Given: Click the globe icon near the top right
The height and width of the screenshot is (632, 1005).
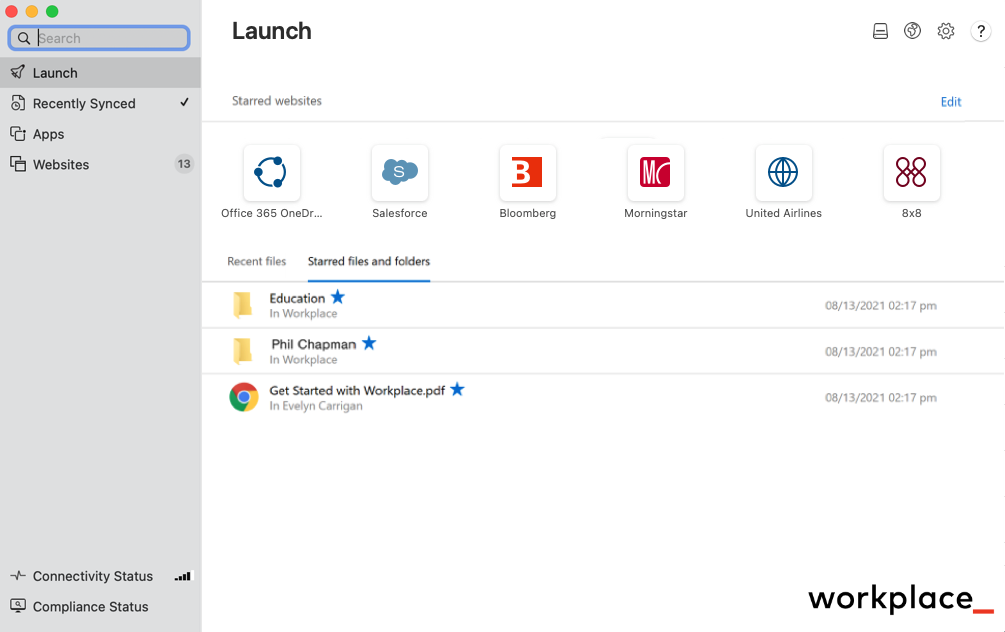Looking at the screenshot, I should click(x=912, y=31).
